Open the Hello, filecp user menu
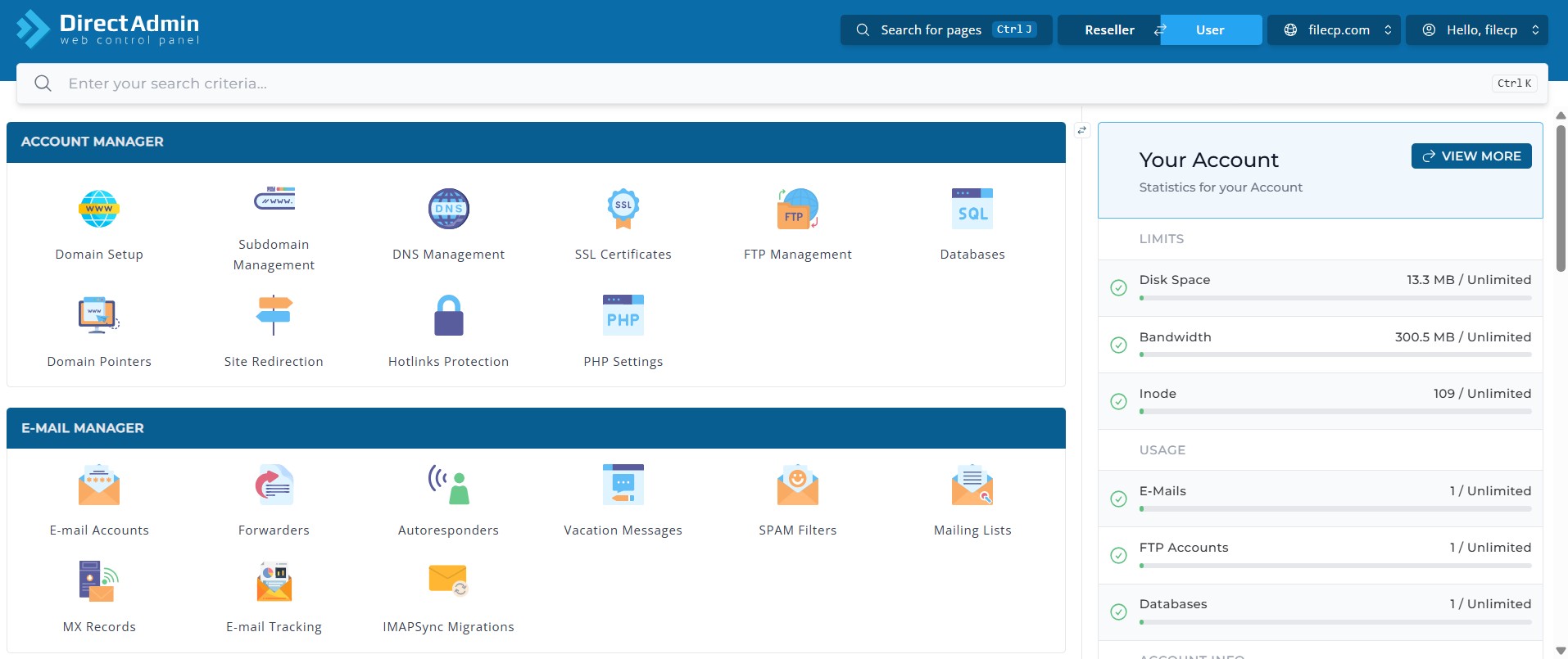This screenshot has width=1568, height=659. 1477,30
